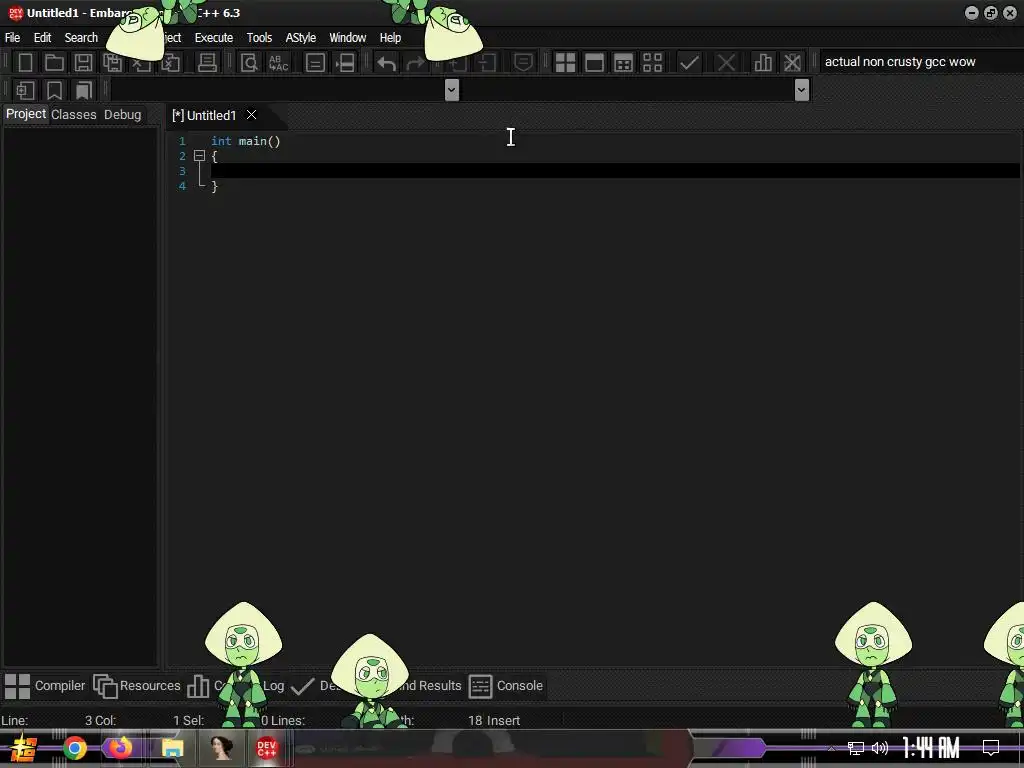Click the 1:44 AM taskbar clock
This screenshot has width=1024, height=768.
click(x=931, y=748)
